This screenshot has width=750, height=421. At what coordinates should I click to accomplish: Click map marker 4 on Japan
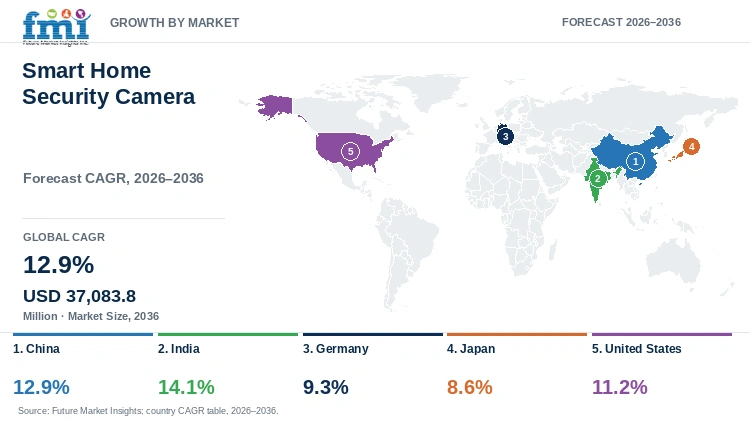(x=691, y=146)
